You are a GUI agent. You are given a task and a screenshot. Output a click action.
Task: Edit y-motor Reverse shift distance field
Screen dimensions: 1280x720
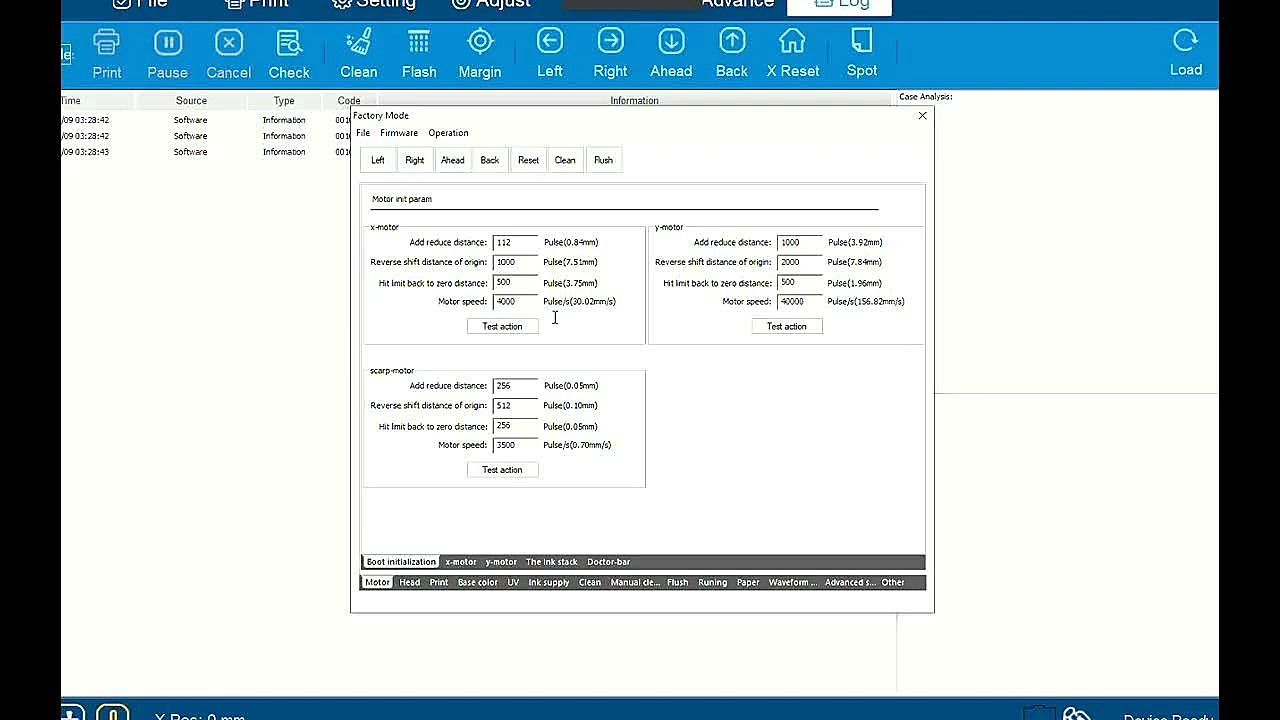tap(800, 262)
